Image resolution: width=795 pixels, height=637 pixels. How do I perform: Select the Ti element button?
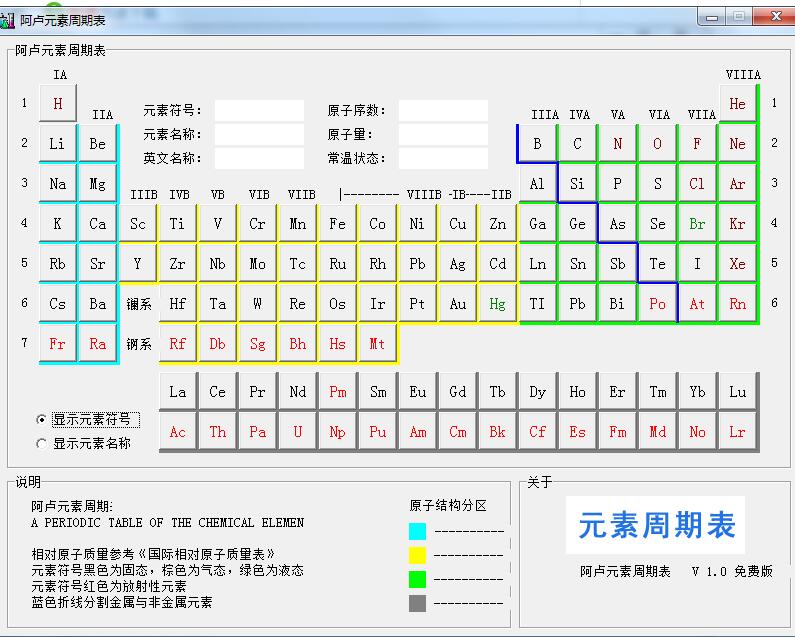point(177,224)
